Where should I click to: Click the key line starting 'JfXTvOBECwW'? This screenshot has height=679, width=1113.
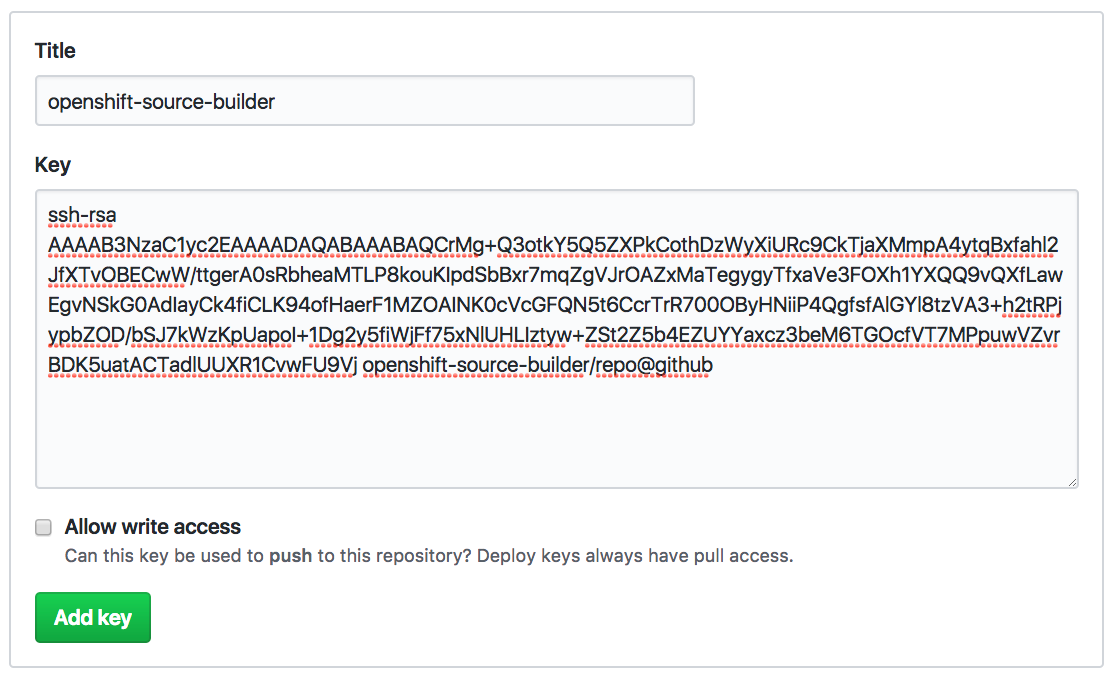point(553,275)
